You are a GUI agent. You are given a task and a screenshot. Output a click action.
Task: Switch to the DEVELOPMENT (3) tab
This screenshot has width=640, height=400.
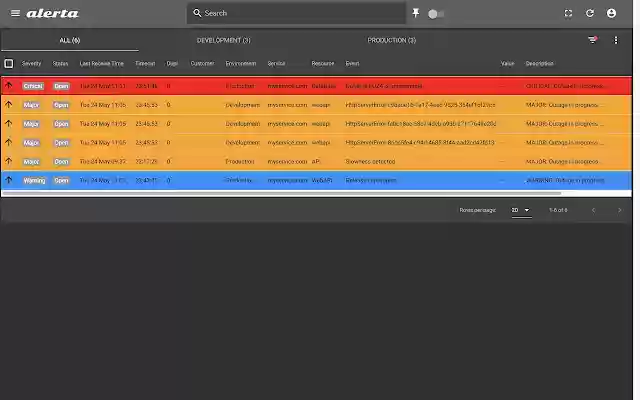tap(224, 40)
